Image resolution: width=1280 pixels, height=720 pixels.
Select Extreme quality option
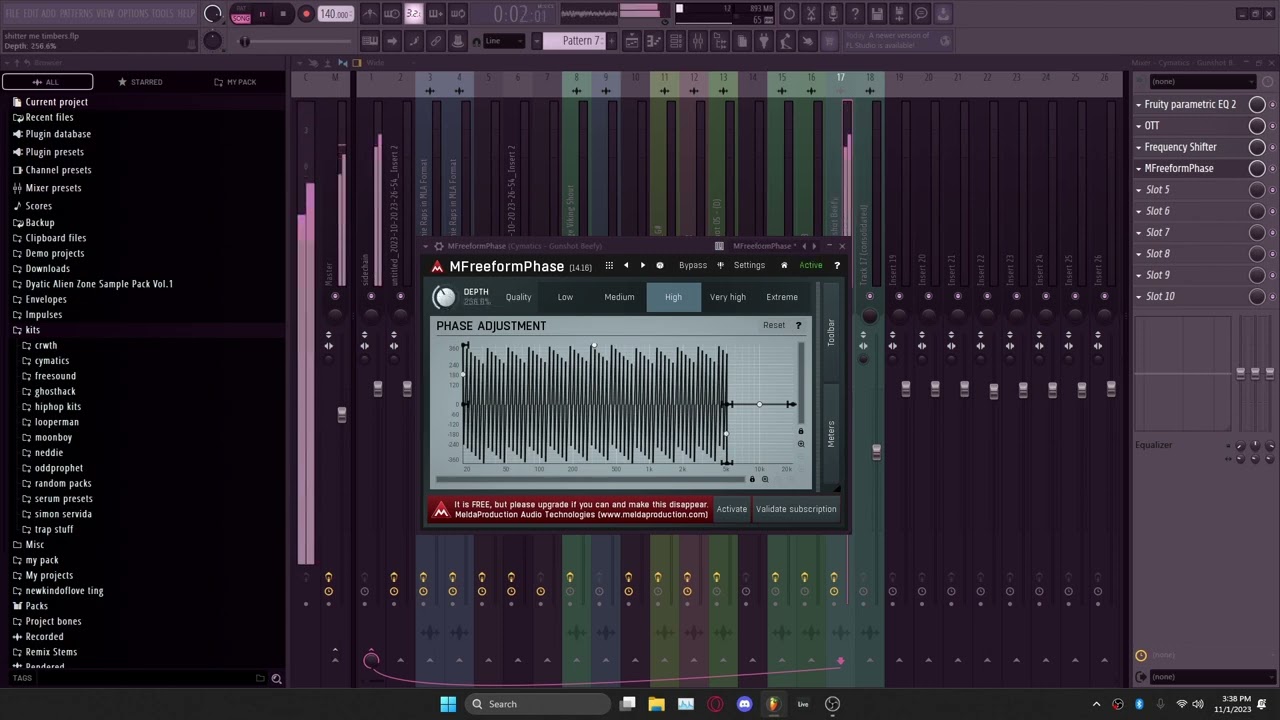tap(782, 297)
